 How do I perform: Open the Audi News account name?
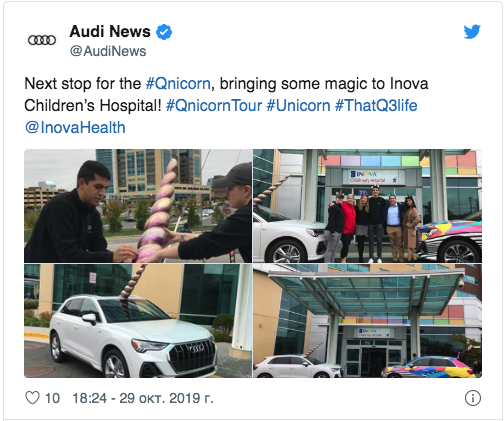point(110,32)
